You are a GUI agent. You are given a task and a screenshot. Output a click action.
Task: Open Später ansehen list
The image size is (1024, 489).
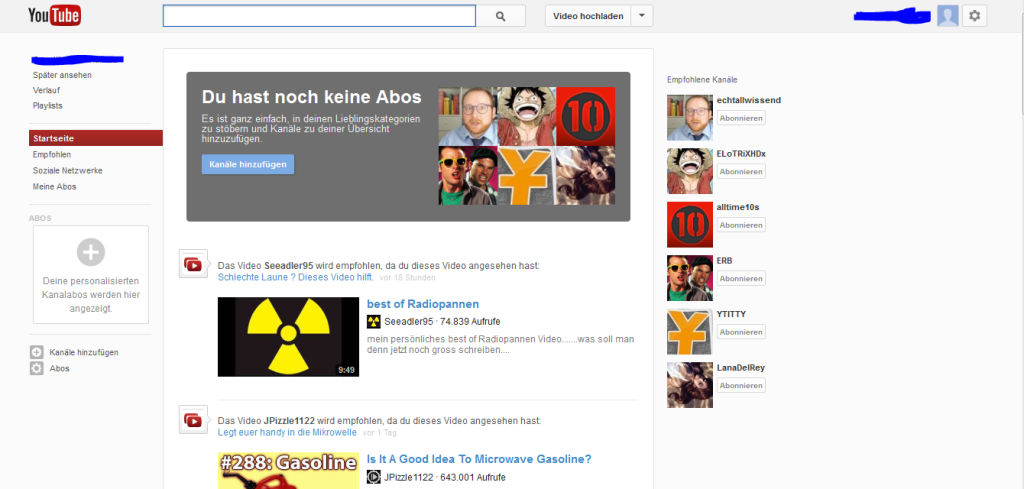(62, 75)
